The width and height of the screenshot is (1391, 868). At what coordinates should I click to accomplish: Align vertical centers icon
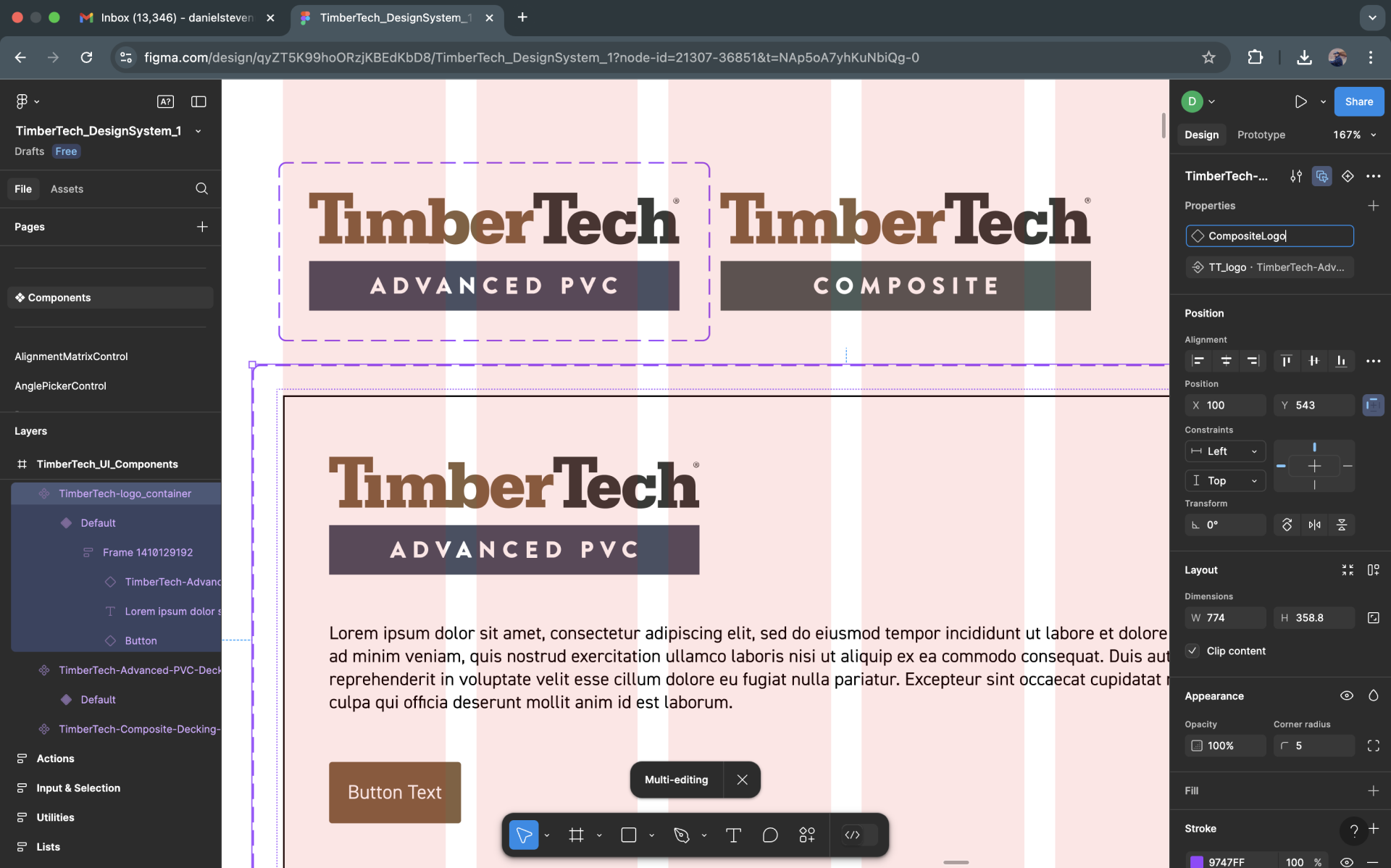1313,361
